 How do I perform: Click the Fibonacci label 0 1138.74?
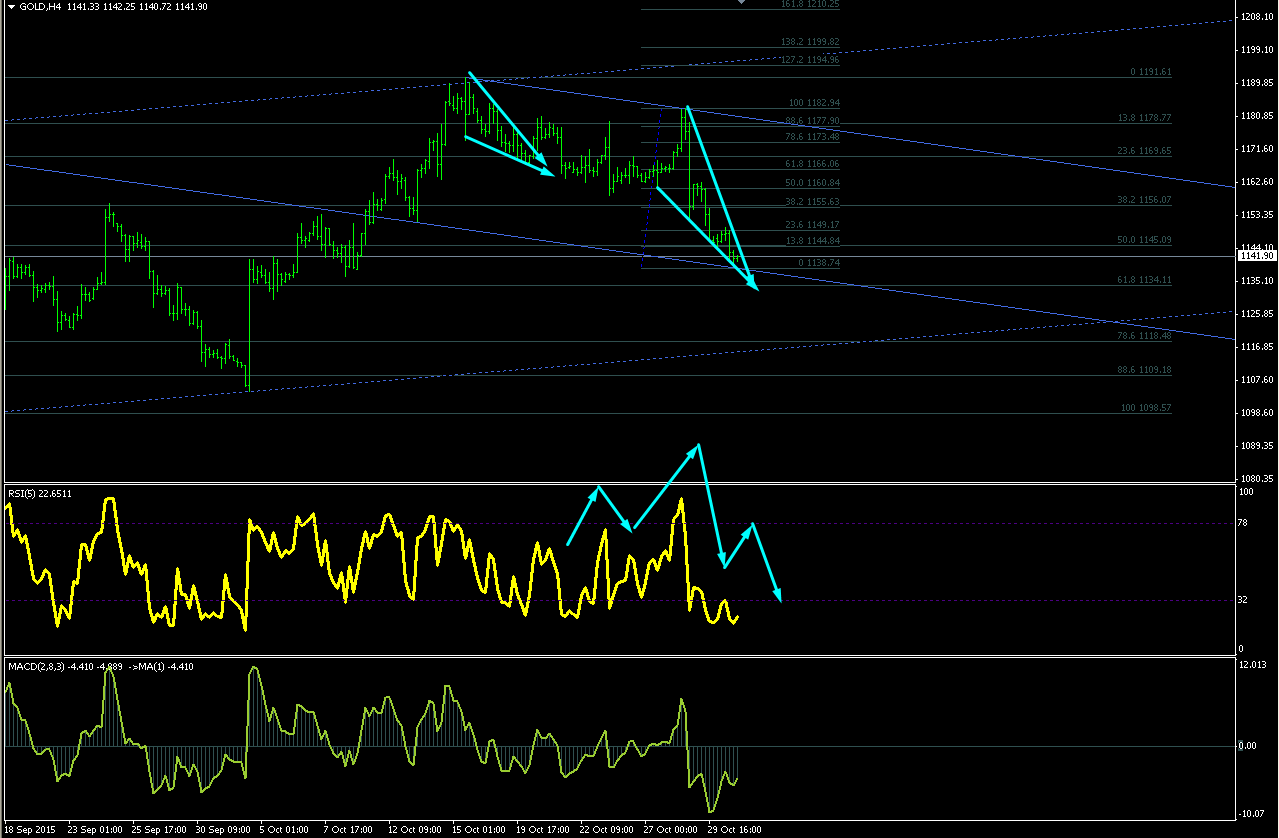click(x=819, y=262)
